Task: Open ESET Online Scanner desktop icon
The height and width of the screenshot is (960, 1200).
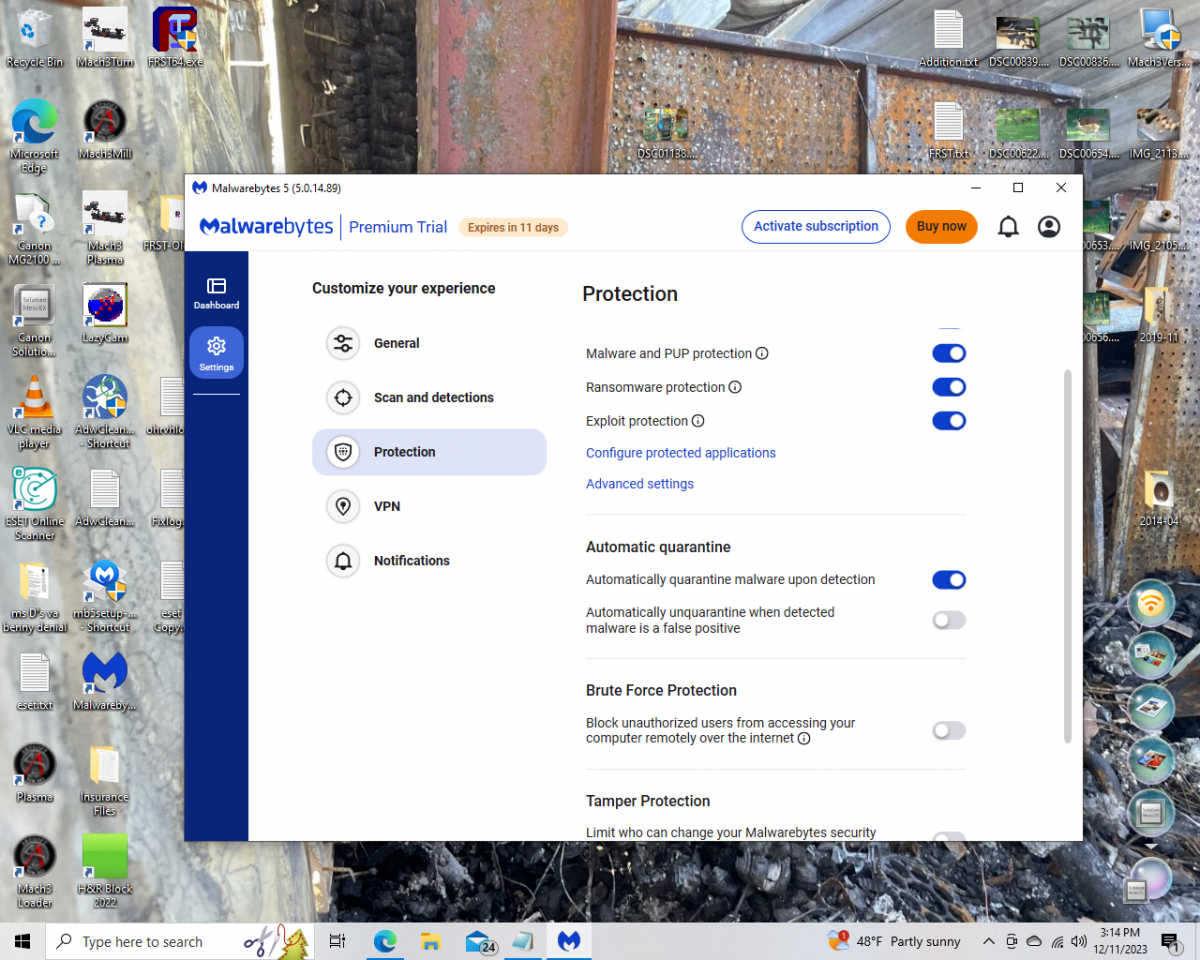Action: tap(35, 503)
